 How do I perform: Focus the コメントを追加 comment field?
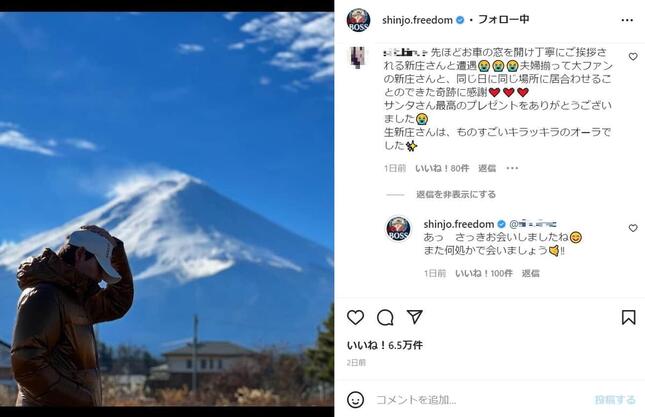477,400
